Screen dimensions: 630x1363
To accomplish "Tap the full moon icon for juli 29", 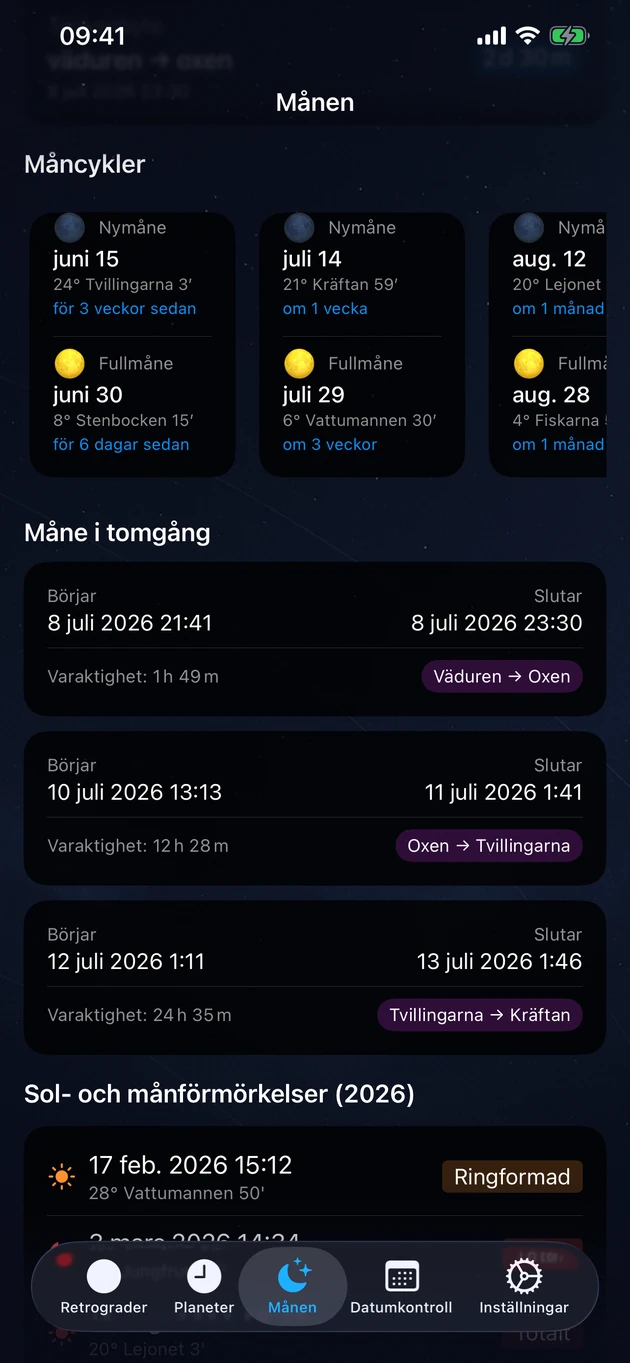I will pyautogui.click(x=299, y=363).
